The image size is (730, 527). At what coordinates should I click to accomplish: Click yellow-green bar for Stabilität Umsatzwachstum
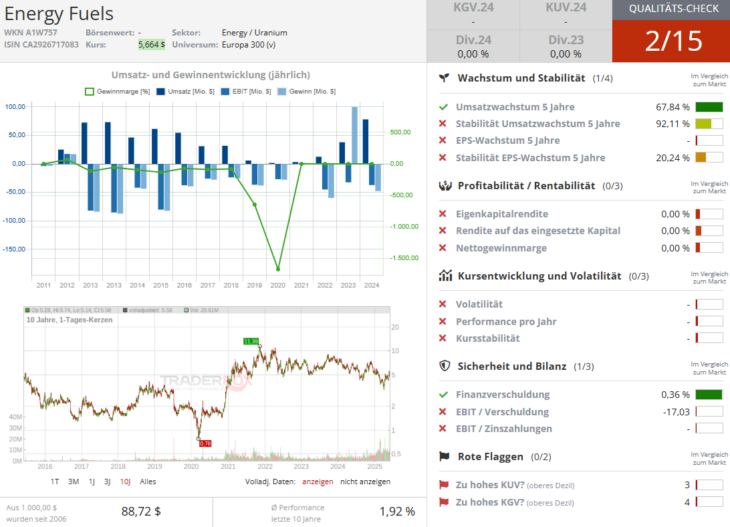(x=703, y=124)
